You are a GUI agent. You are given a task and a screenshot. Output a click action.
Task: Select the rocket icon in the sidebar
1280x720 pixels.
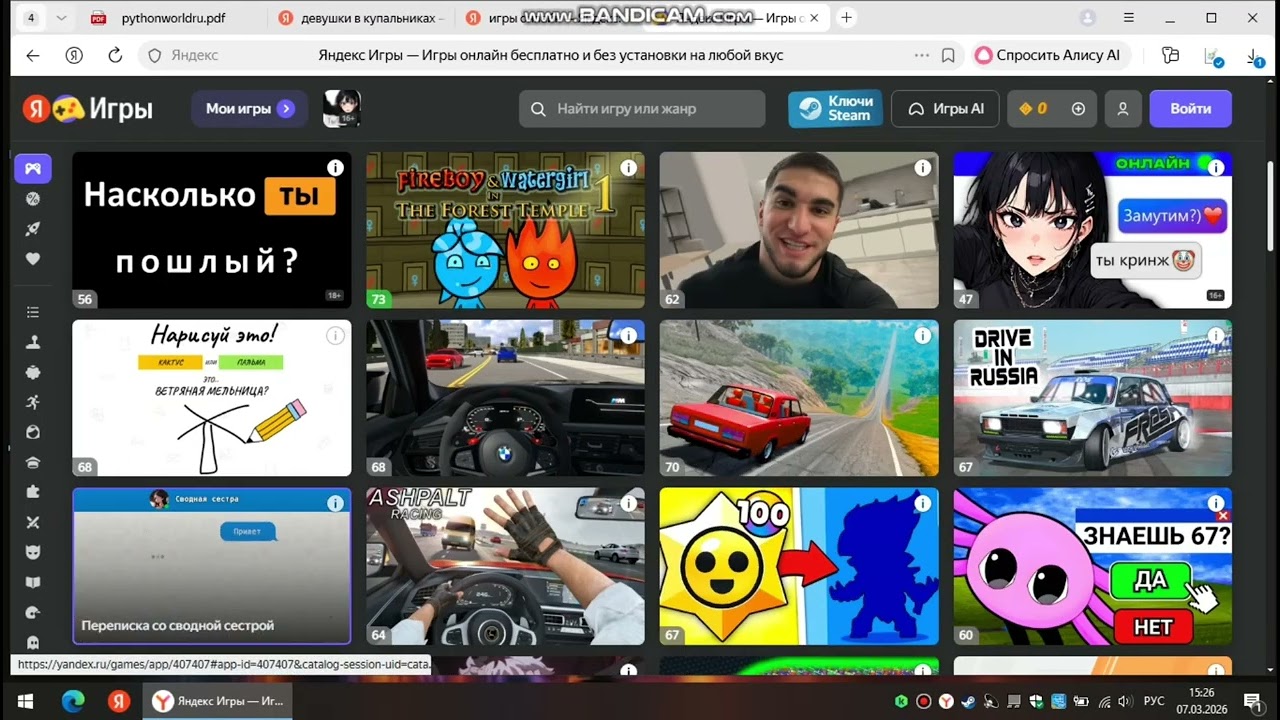pyautogui.click(x=33, y=229)
